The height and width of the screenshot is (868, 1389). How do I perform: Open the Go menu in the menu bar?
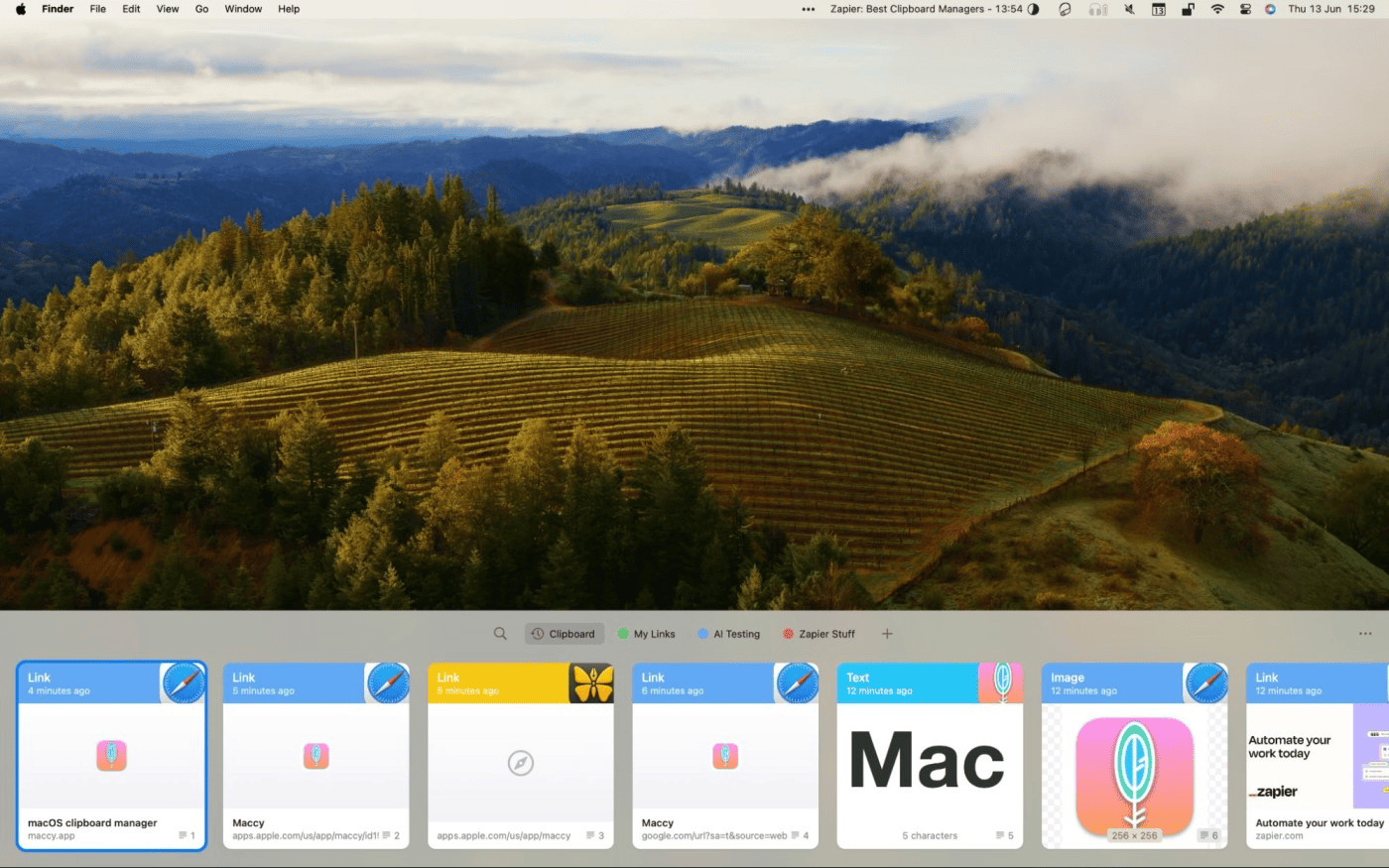click(x=201, y=9)
